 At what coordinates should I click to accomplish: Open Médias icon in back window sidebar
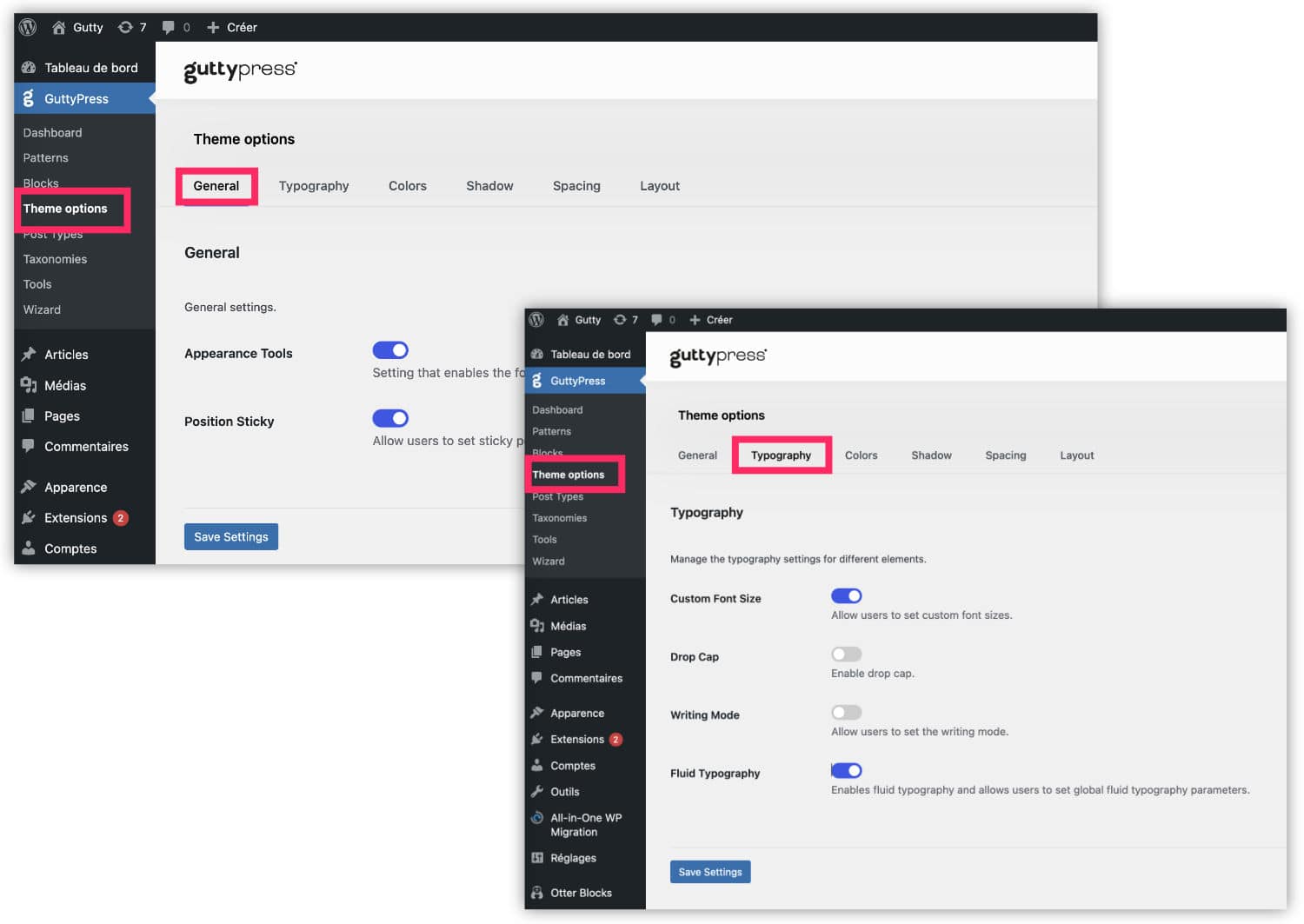tap(29, 385)
